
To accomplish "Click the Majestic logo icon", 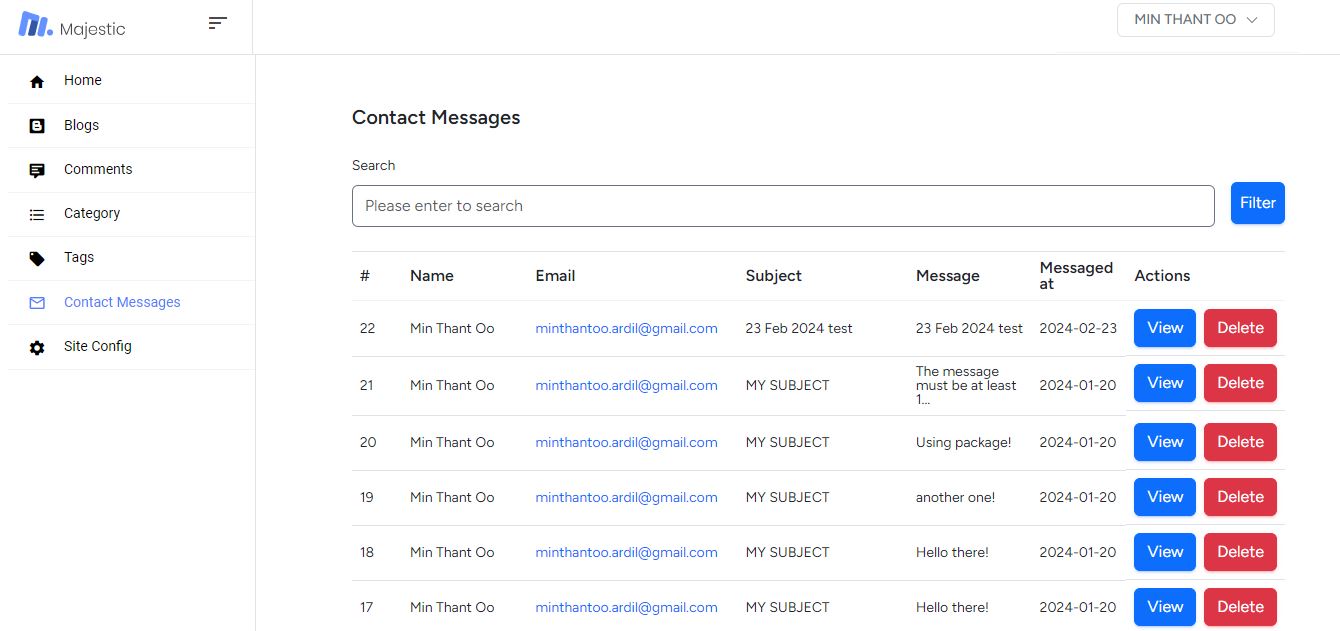I will point(35,26).
